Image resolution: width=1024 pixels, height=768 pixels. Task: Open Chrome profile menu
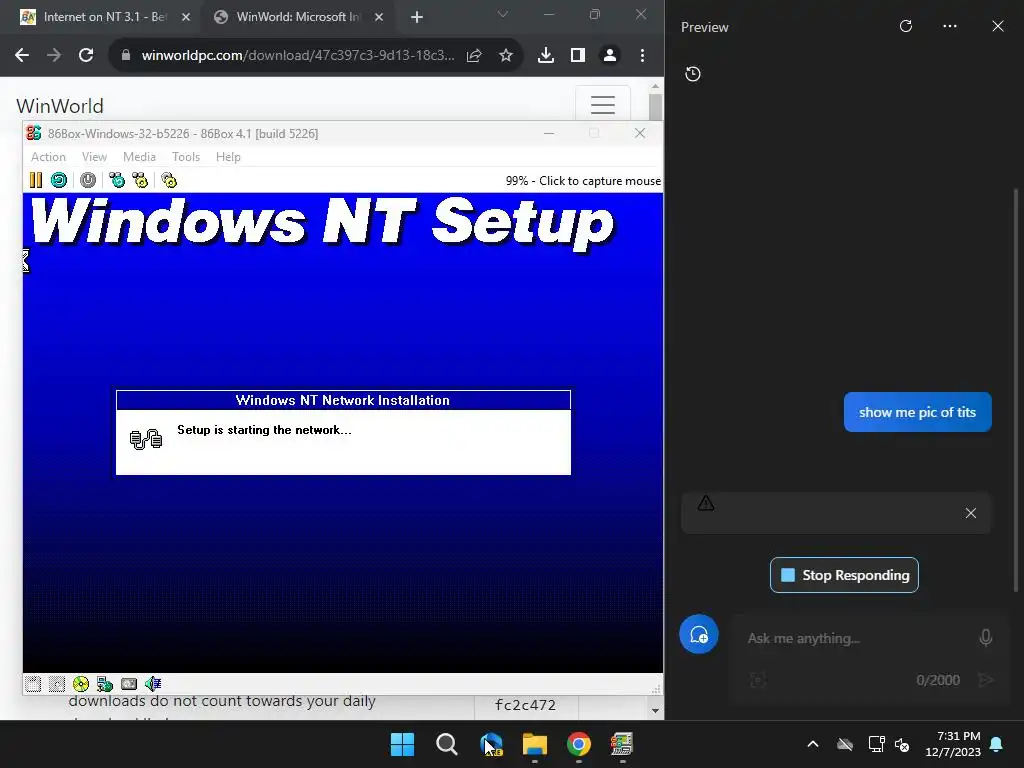[610, 56]
